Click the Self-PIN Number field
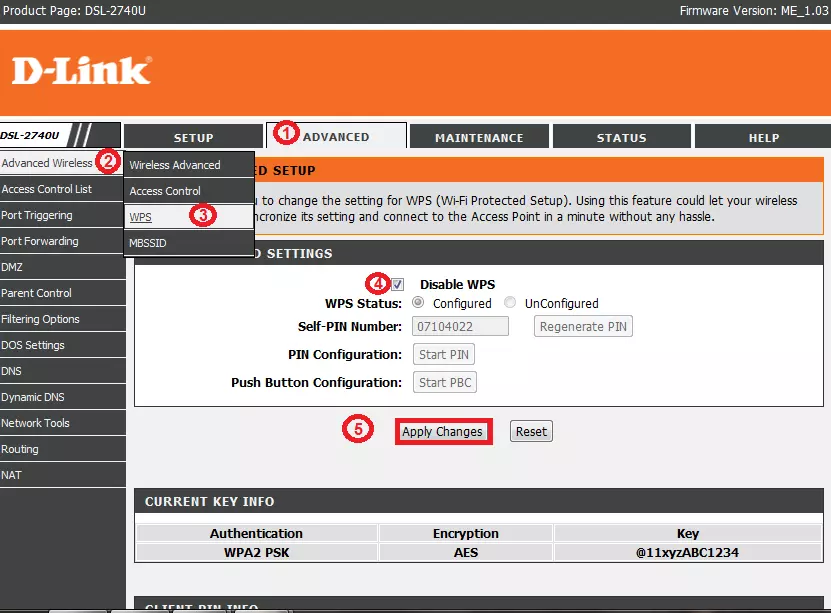831x613 pixels. 460,326
